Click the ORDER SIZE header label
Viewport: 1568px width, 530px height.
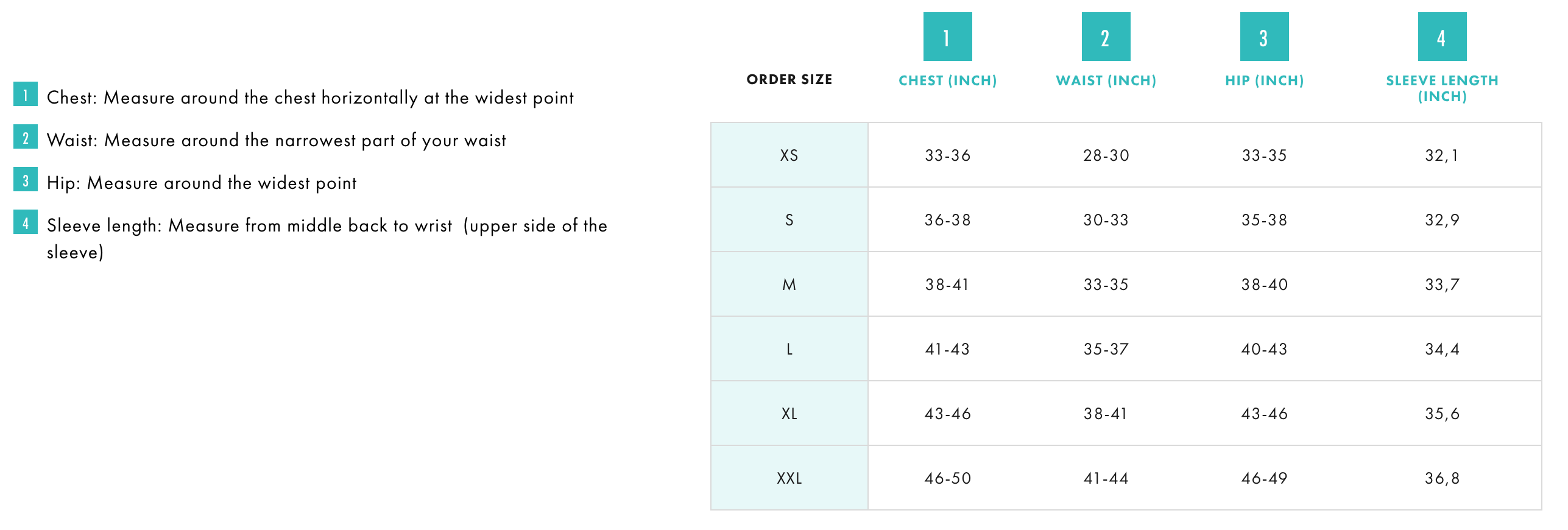coord(789,80)
